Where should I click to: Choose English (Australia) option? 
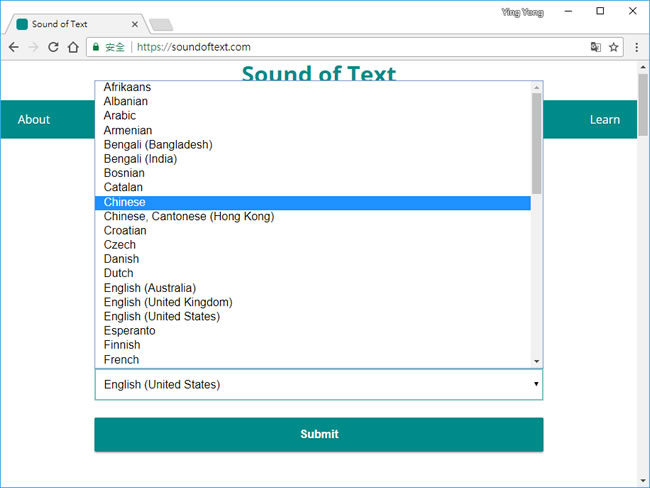313,288
